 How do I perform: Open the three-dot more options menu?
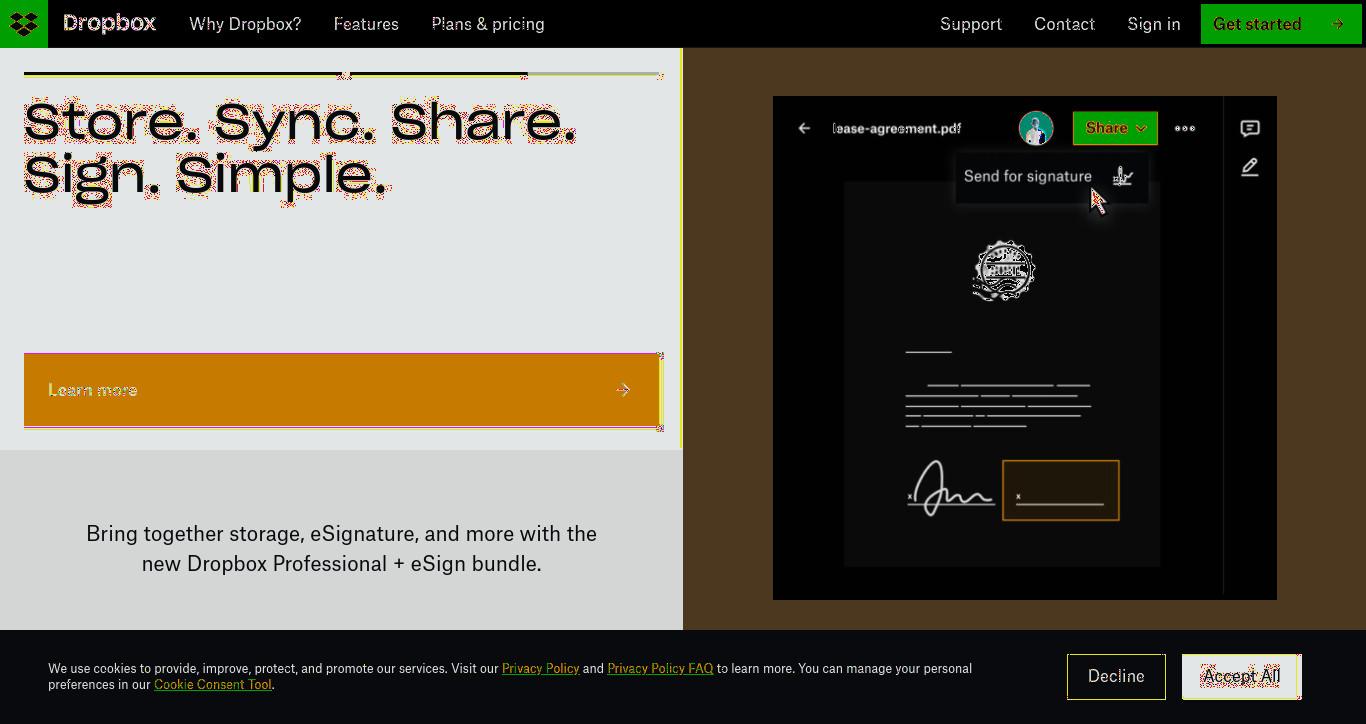(x=1185, y=128)
